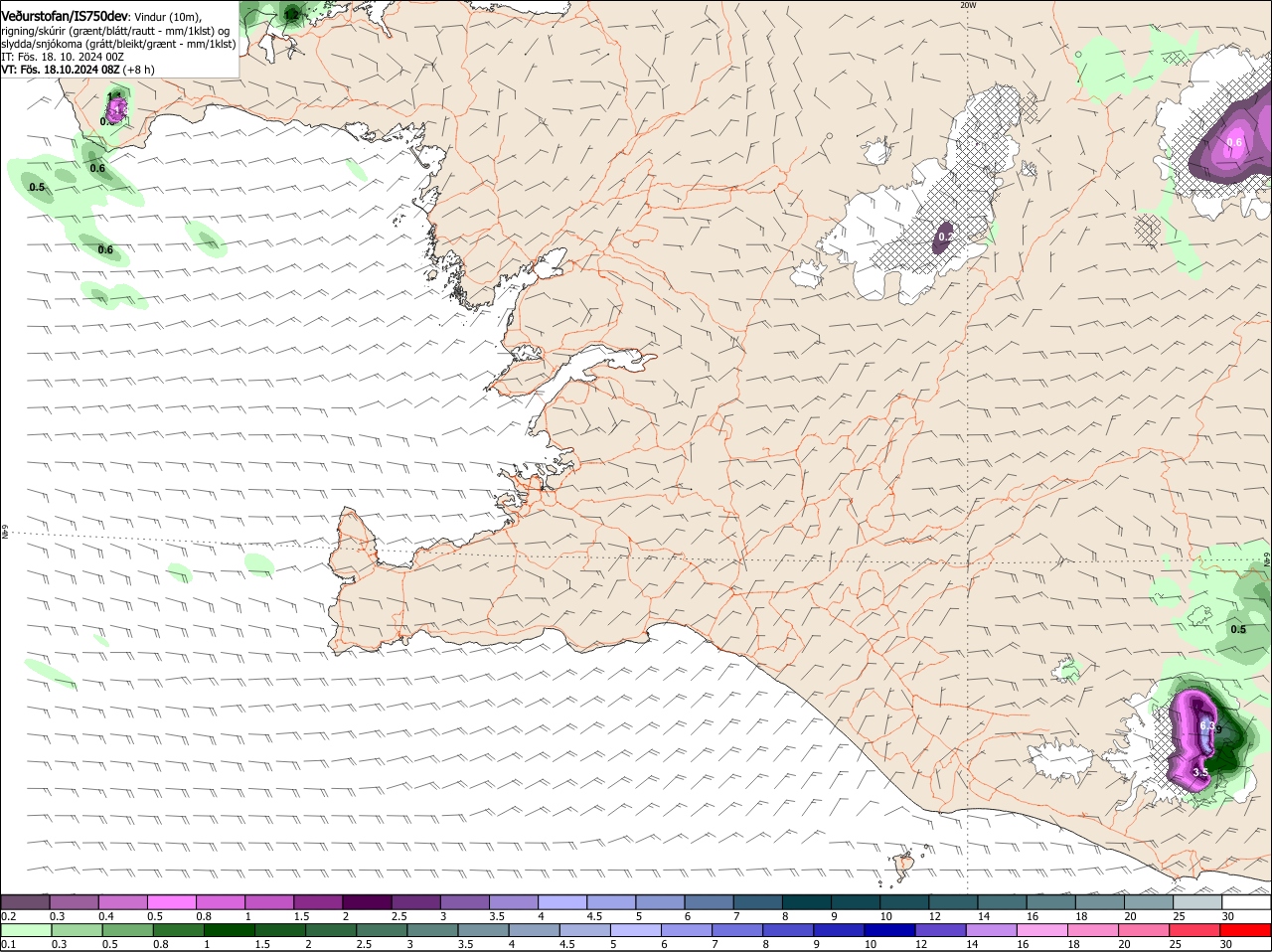
Task: Click the grey-green 20 swatch in upper legend
Action: (x=1149, y=901)
